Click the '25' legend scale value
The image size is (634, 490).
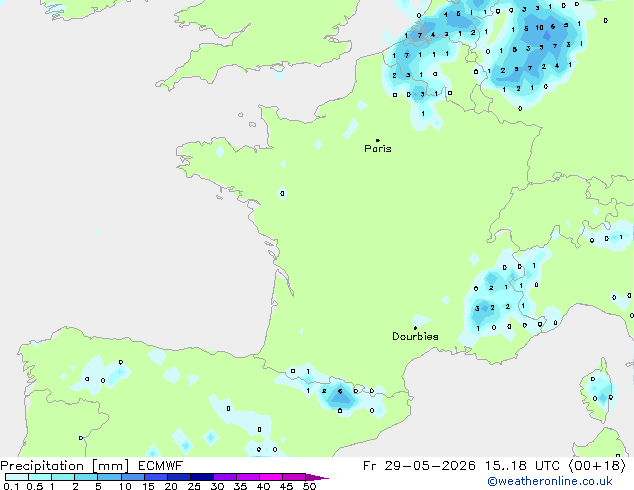194,486
